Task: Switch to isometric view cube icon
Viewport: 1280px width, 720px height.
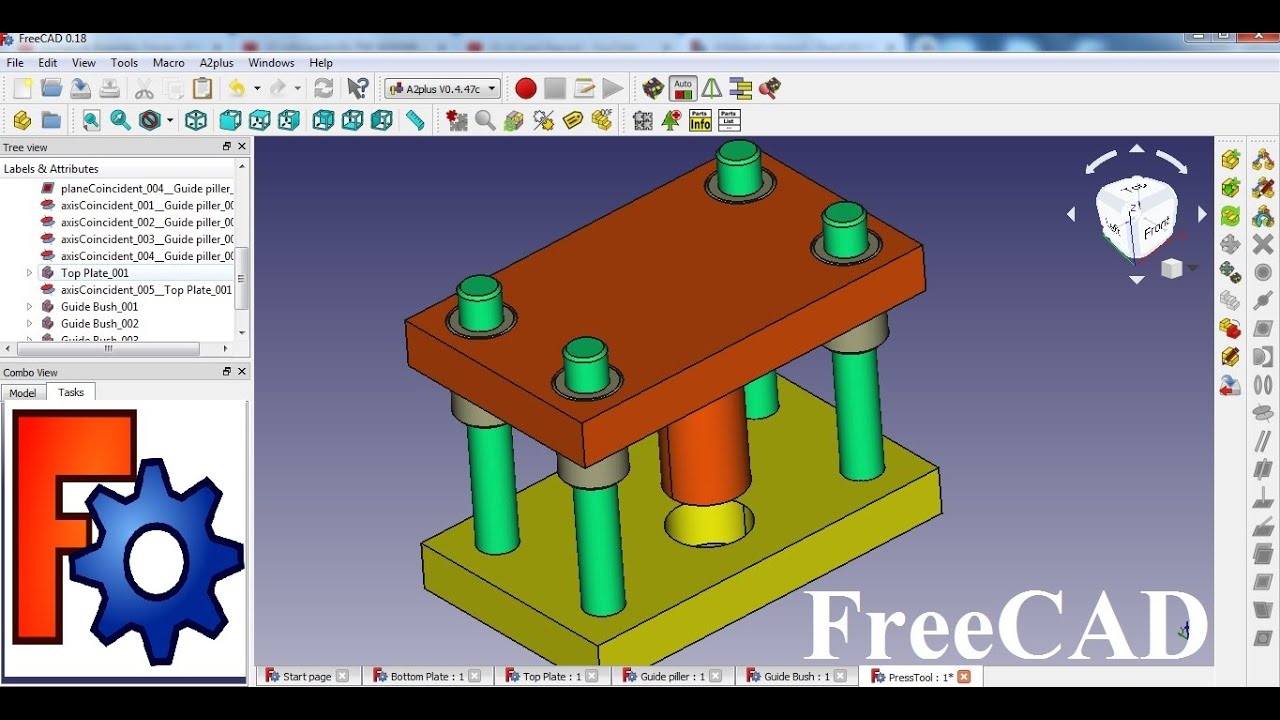Action: [196, 121]
